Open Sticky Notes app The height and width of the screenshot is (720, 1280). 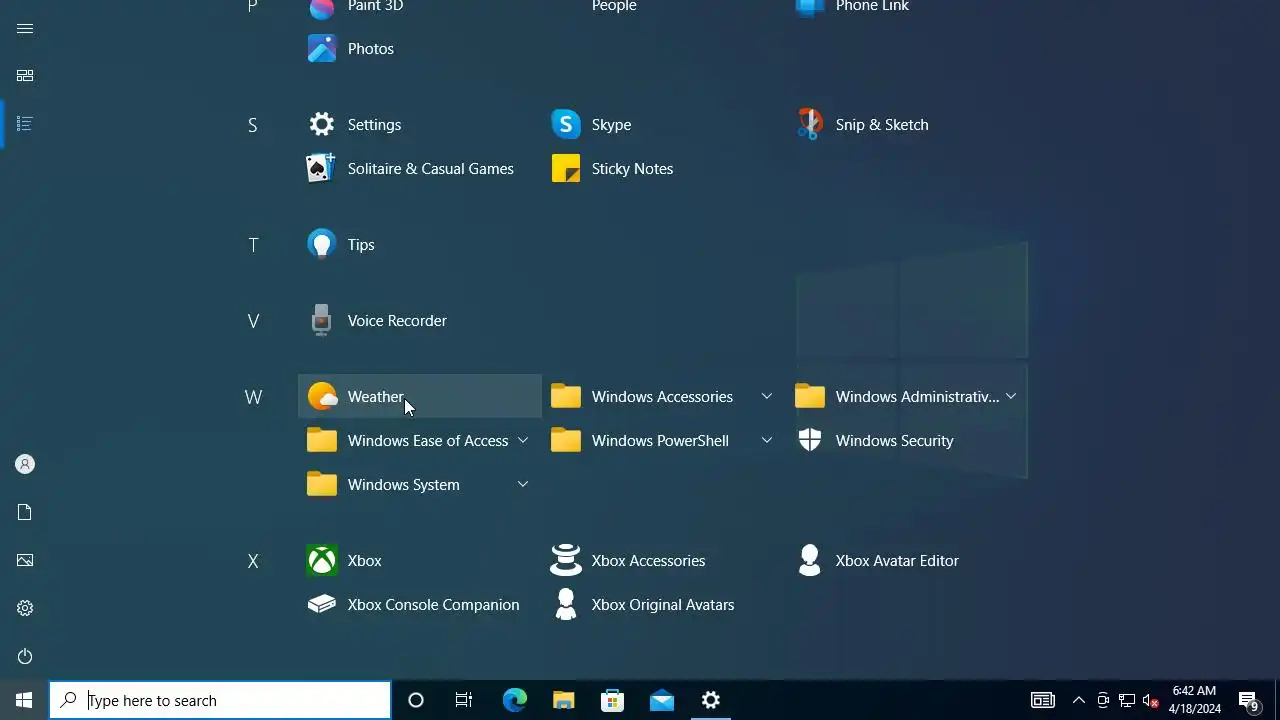coord(664,168)
